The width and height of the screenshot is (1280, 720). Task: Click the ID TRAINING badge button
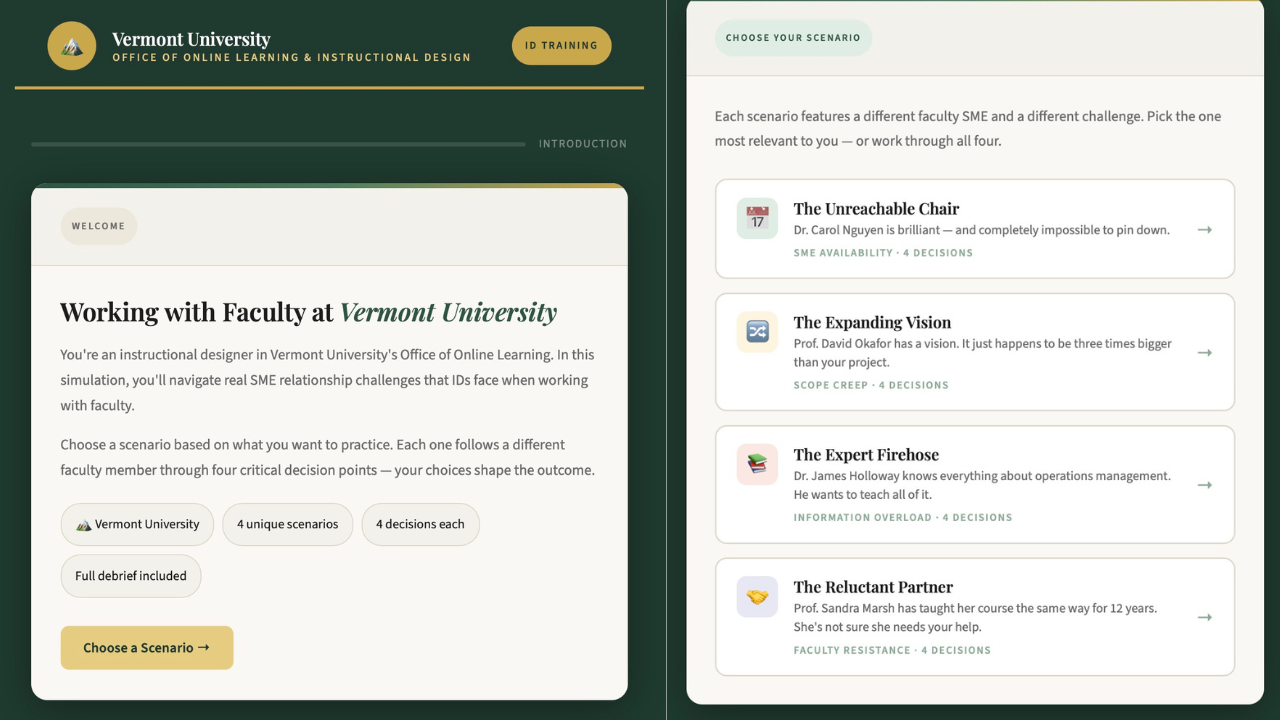coord(561,45)
